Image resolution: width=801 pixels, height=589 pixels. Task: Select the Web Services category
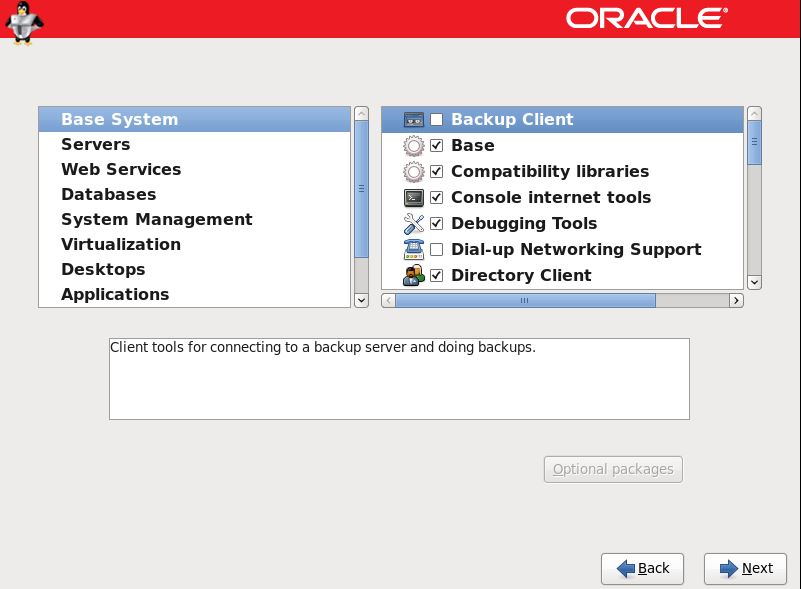(195, 170)
